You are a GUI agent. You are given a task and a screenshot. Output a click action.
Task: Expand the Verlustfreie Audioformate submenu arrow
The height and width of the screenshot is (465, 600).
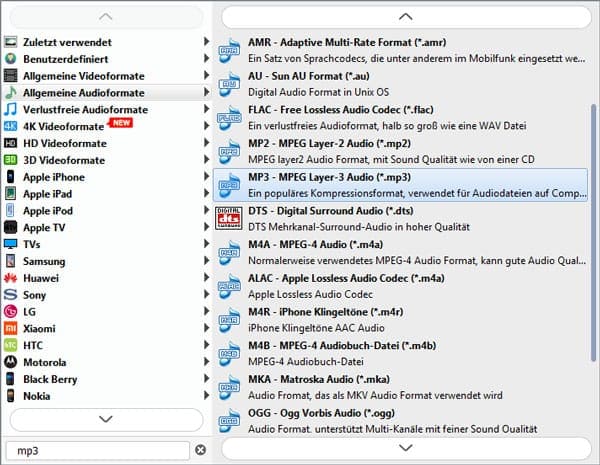click(x=206, y=109)
